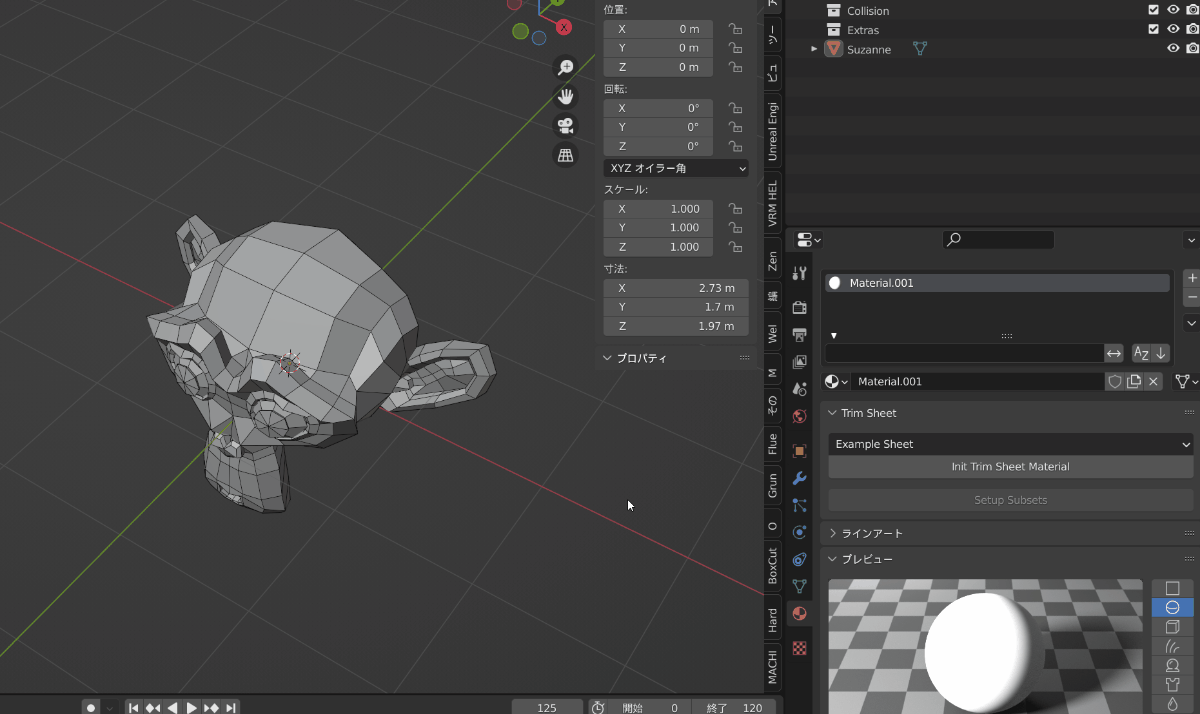
Task: Duplicate Material.001 with the copy icon
Action: [x=1134, y=381]
